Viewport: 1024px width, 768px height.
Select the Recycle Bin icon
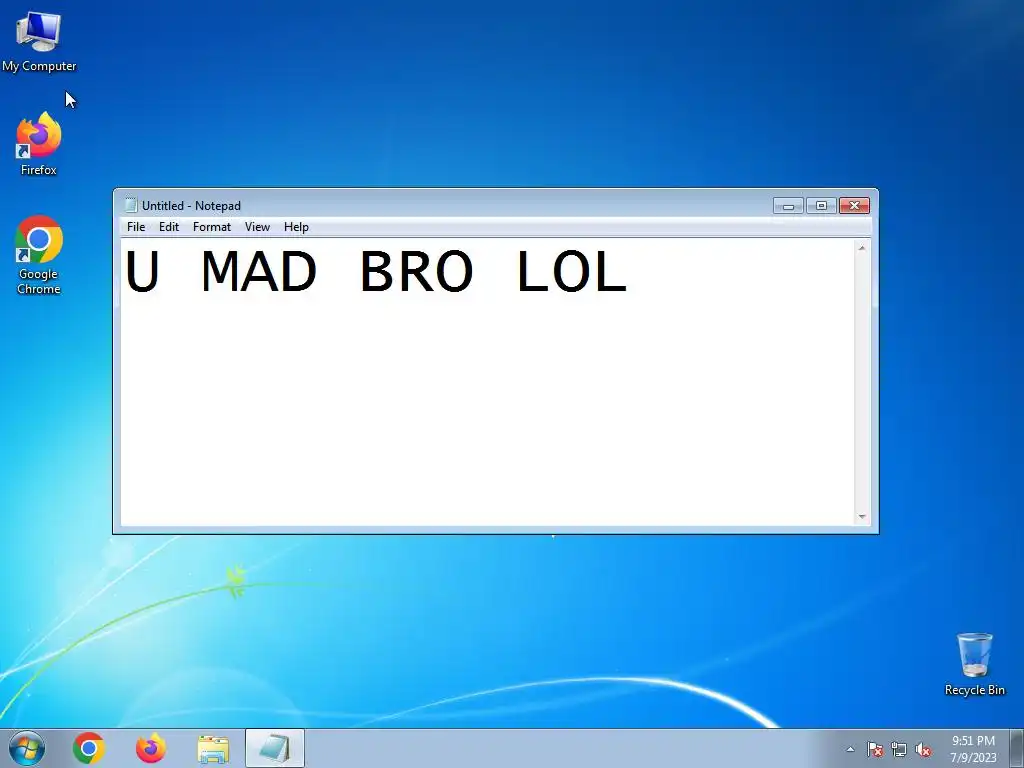coord(974,664)
